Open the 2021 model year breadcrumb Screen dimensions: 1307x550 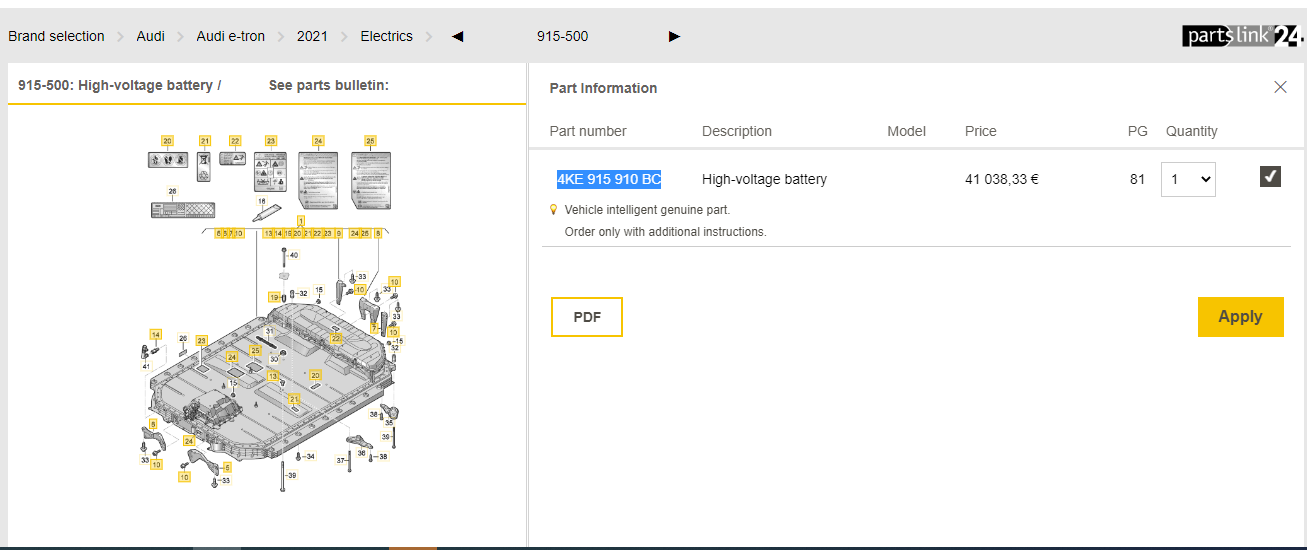pyautogui.click(x=312, y=37)
